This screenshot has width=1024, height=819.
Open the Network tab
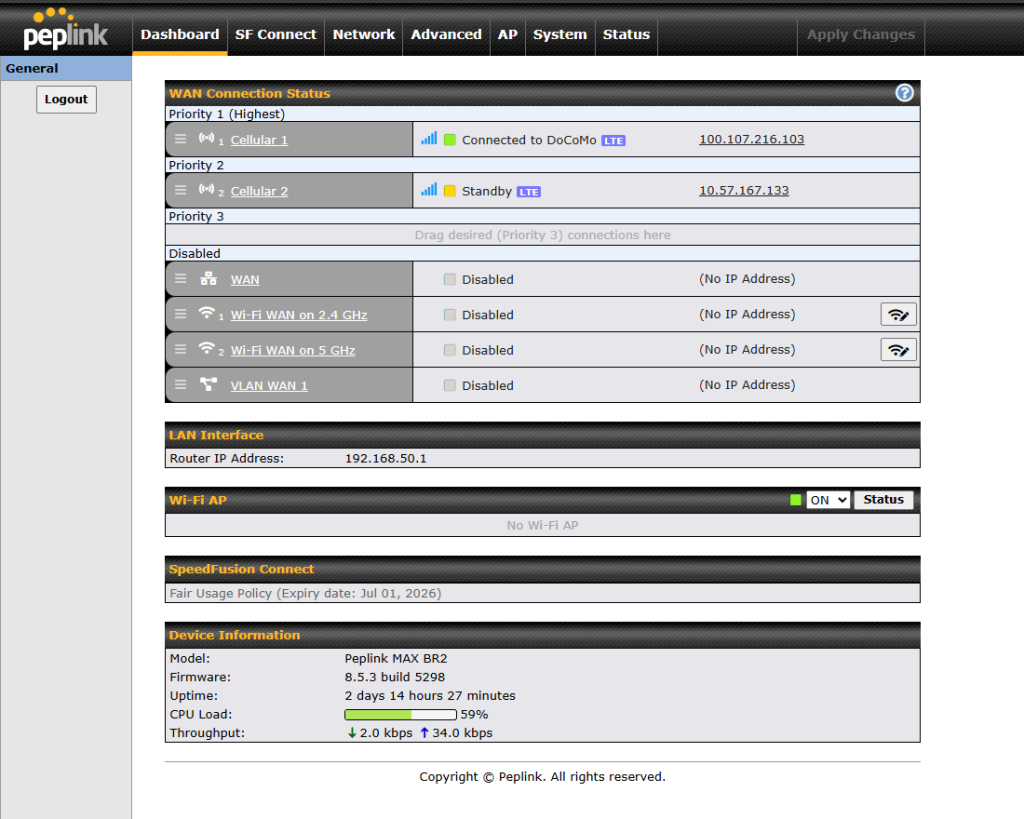point(364,34)
